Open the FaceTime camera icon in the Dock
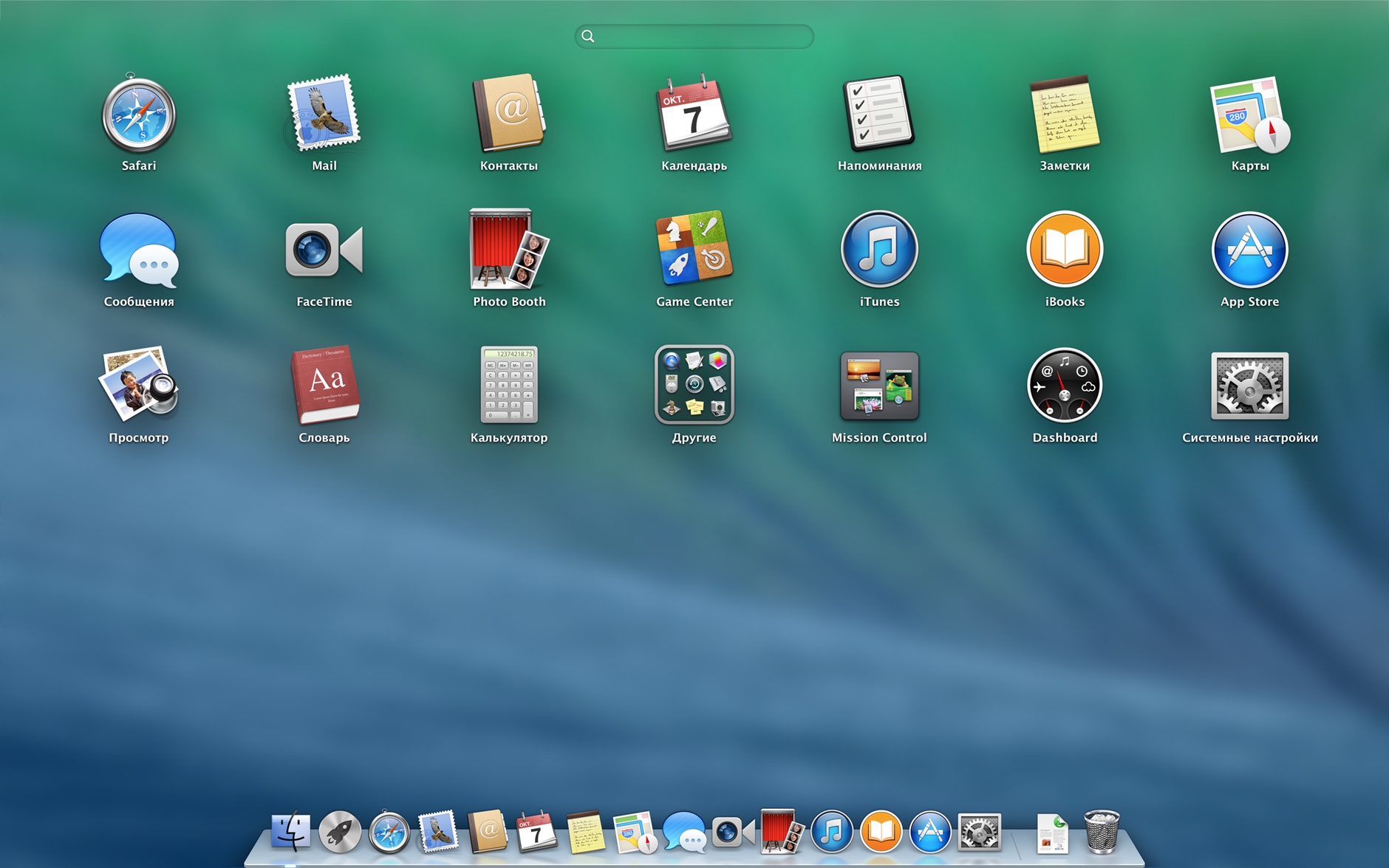The width and height of the screenshot is (1389, 868). pyautogui.click(x=734, y=832)
